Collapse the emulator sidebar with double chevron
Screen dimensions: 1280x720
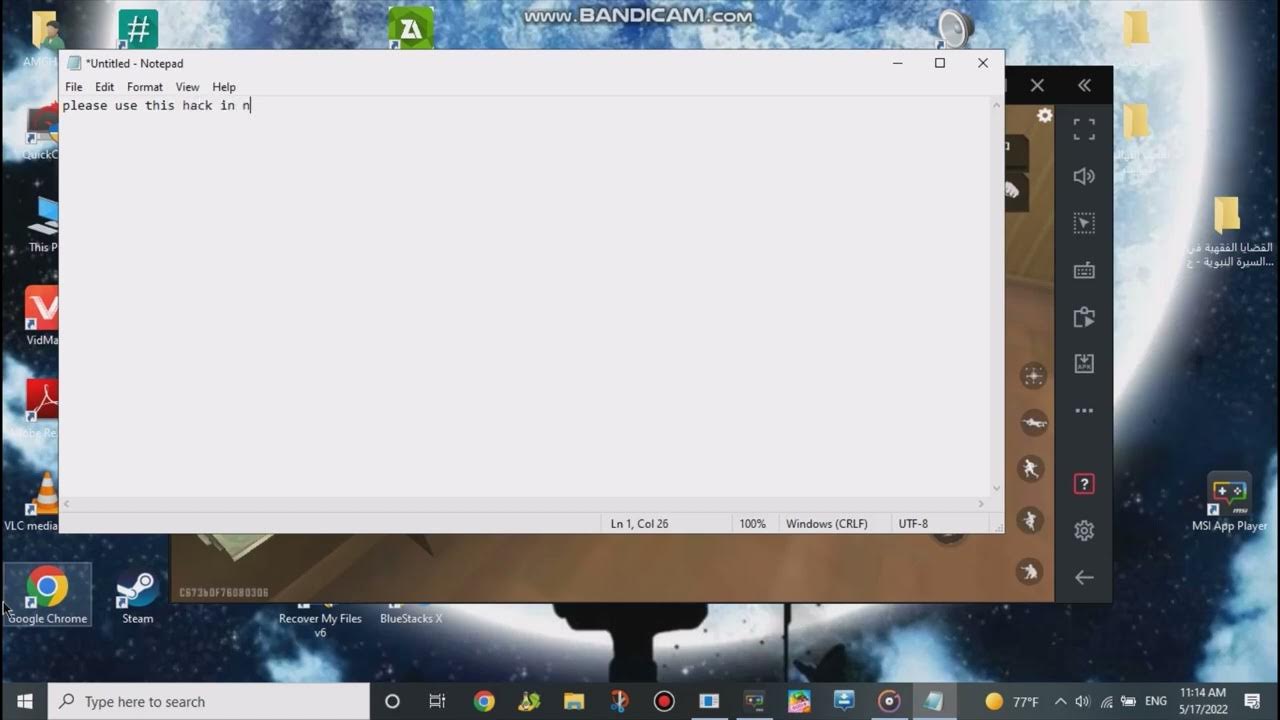click(1084, 86)
